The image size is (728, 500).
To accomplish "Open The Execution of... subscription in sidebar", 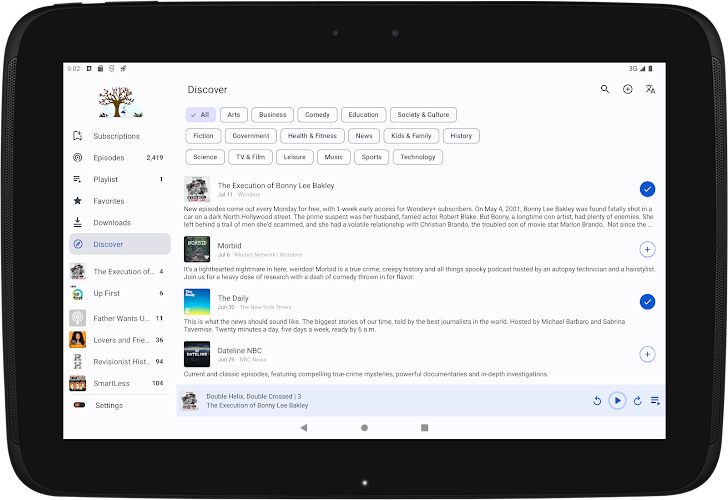I will pos(120,271).
